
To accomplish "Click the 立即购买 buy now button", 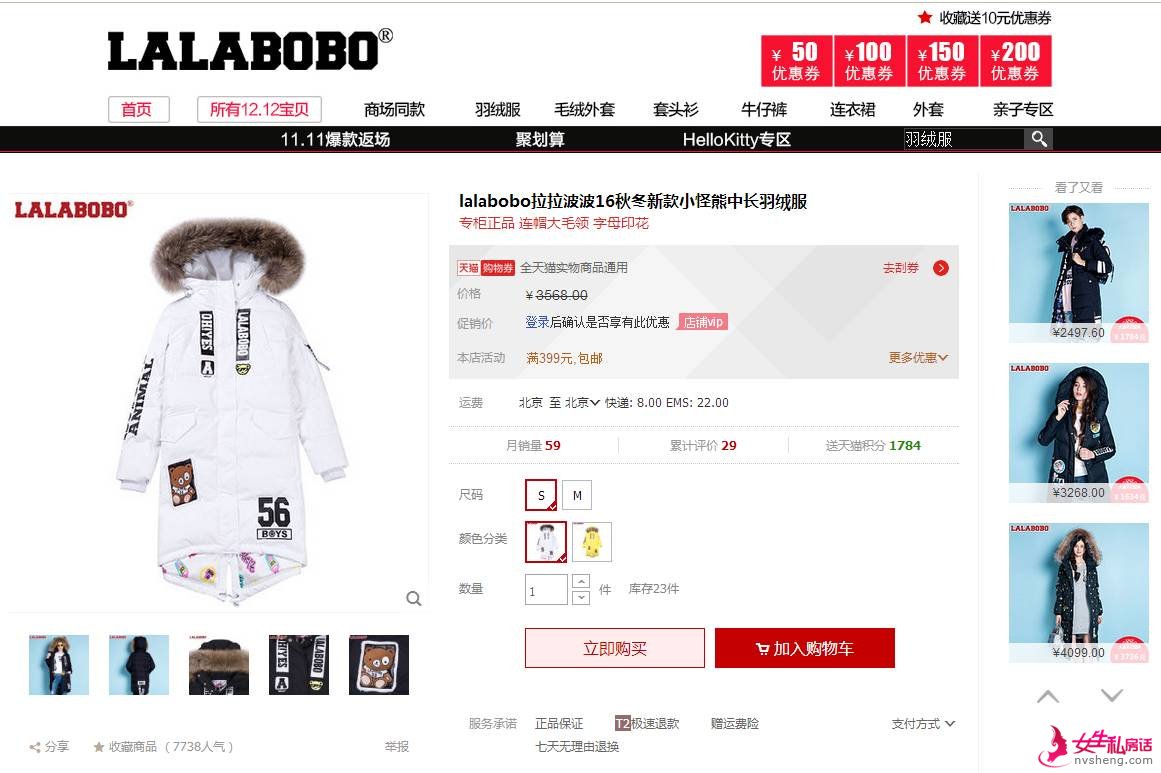I will point(615,649).
